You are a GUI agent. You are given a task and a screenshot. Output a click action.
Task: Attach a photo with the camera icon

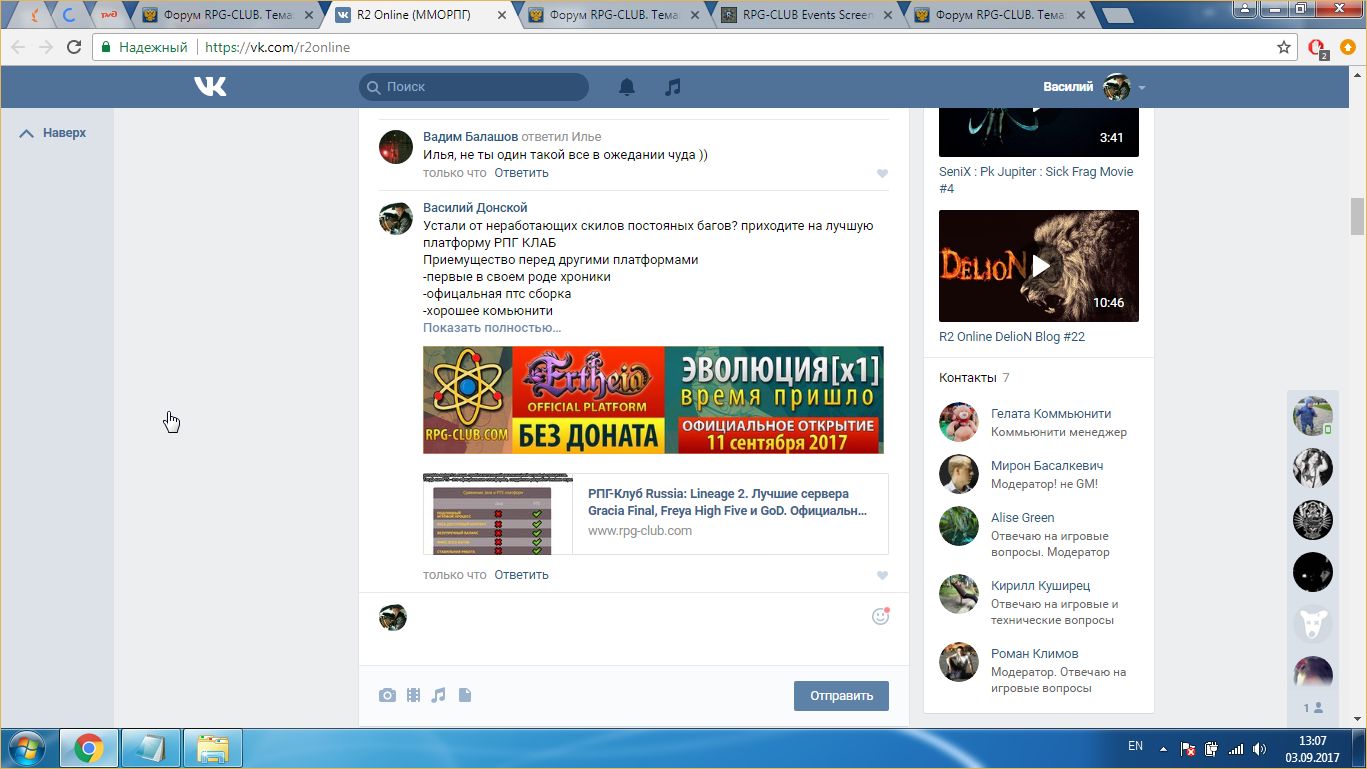click(387, 695)
